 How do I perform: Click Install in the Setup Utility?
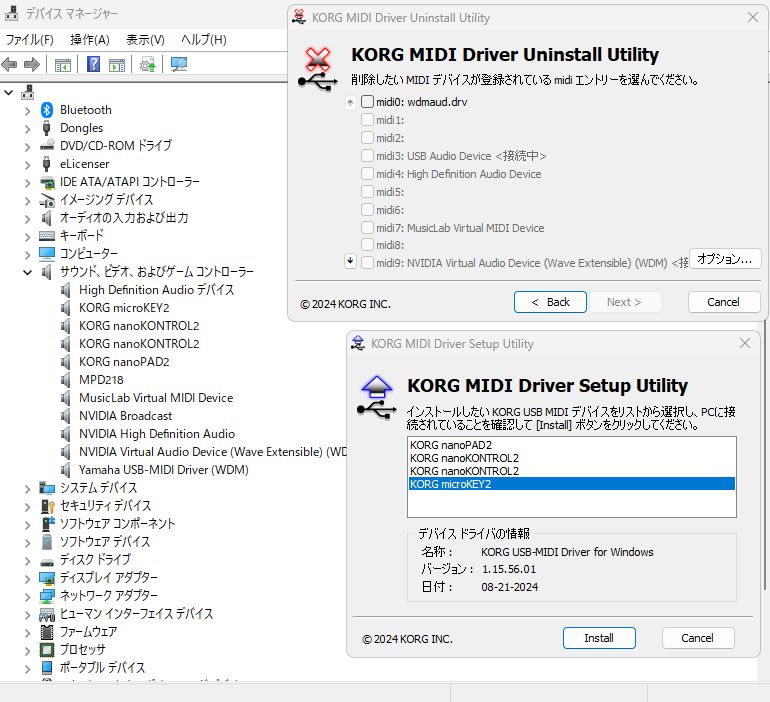tap(599, 638)
